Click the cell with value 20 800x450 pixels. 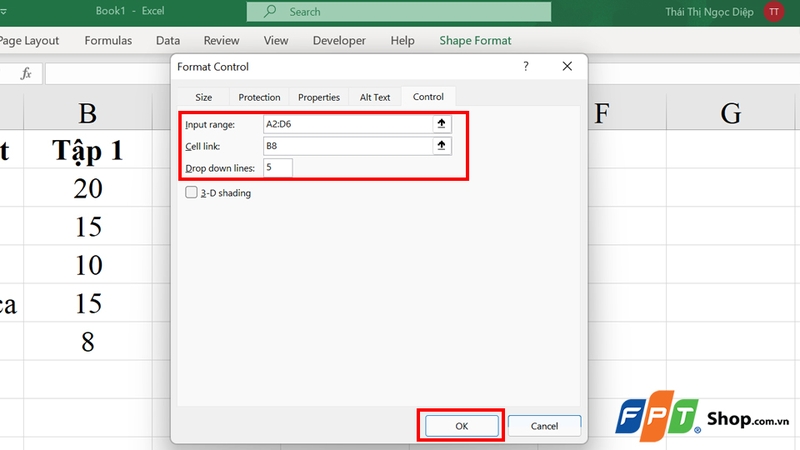(x=88, y=188)
